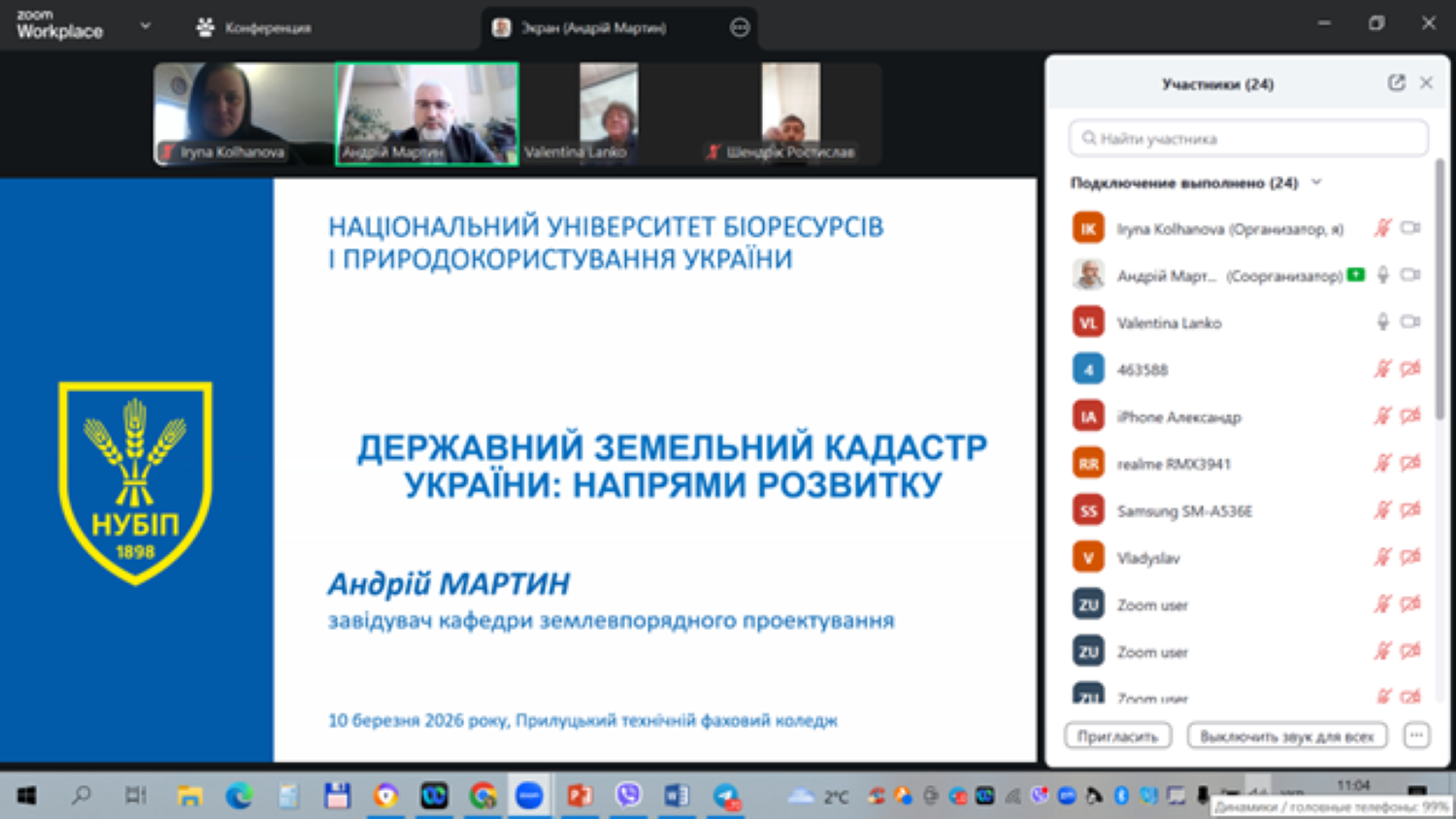Click muted mic icon for Vladyslav
The height and width of the screenshot is (819, 1456).
coord(1382,557)
